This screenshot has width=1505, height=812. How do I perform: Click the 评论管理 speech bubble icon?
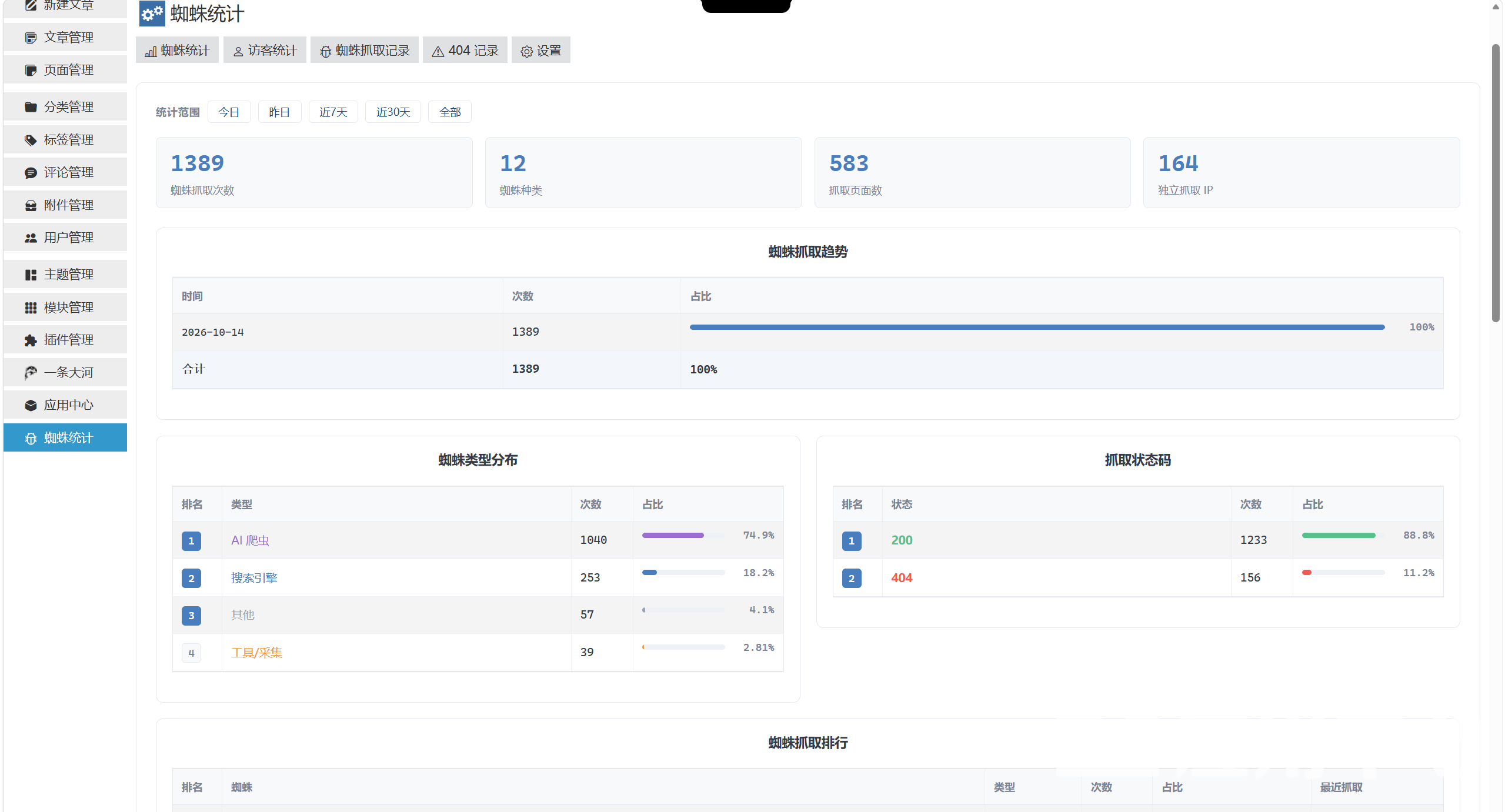pos(31,173)
